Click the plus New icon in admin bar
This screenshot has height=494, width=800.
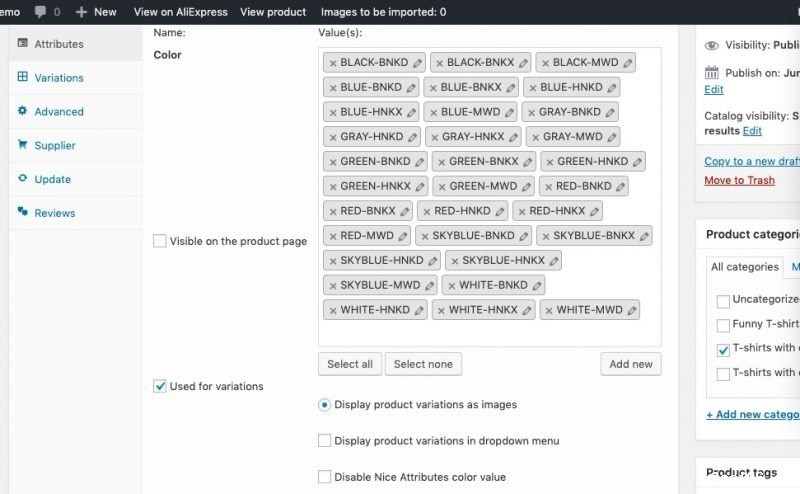point(81,12)
